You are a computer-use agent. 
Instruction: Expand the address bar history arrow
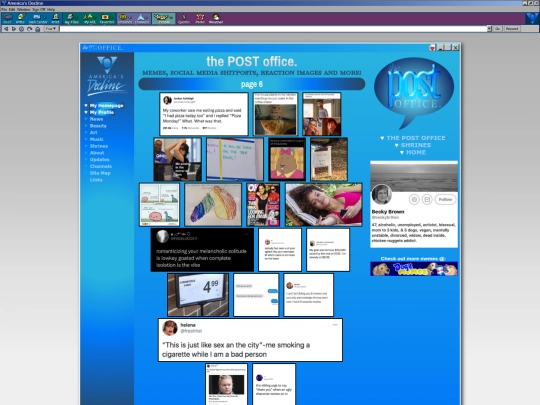point(489,29)
